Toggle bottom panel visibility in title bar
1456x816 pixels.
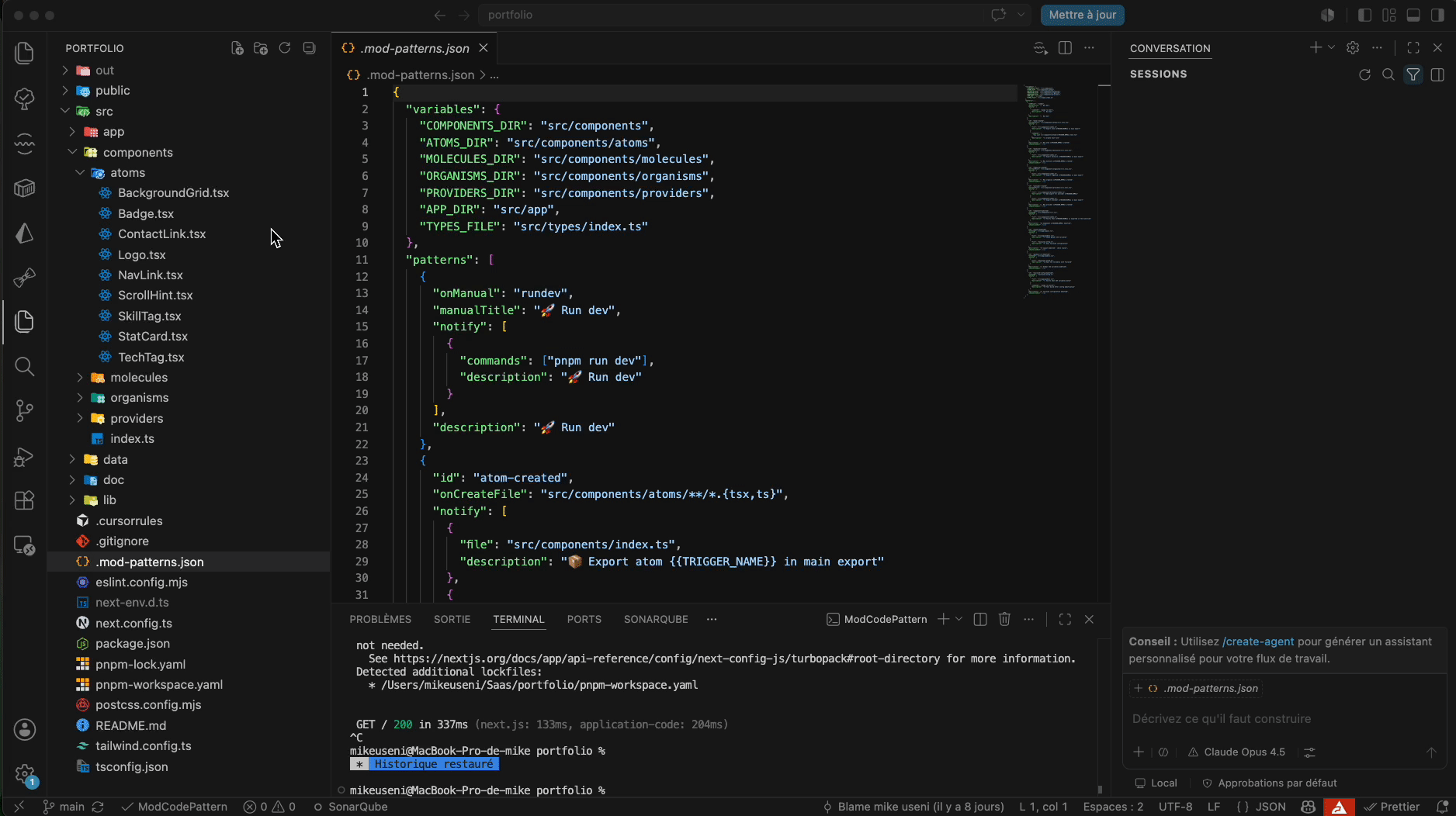(1413, 15)
